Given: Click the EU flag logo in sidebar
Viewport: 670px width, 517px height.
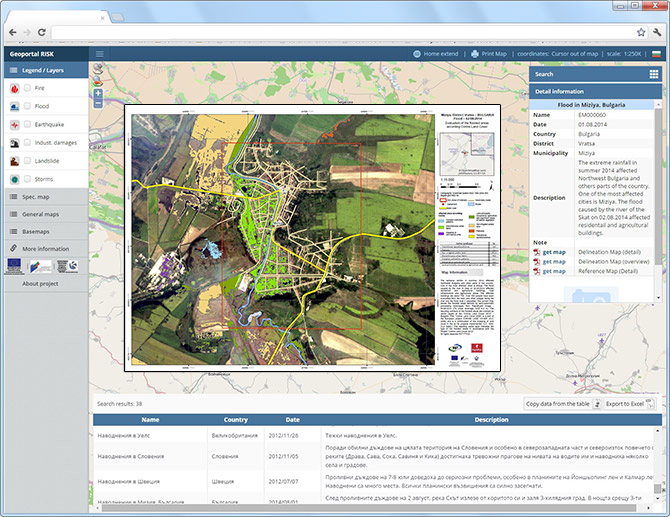Looking at the screenshot, I should pos(14,266).
